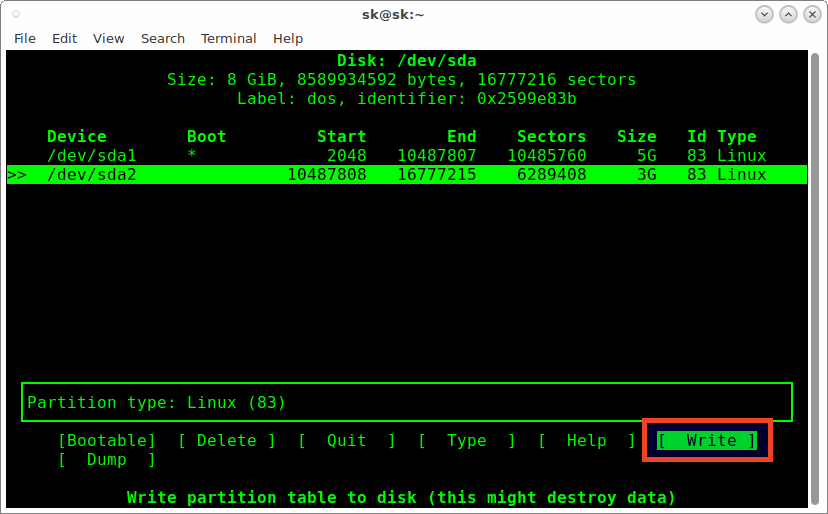Select the /dev/sda1 partition row

pyautogui.click(x=407, y=155)
